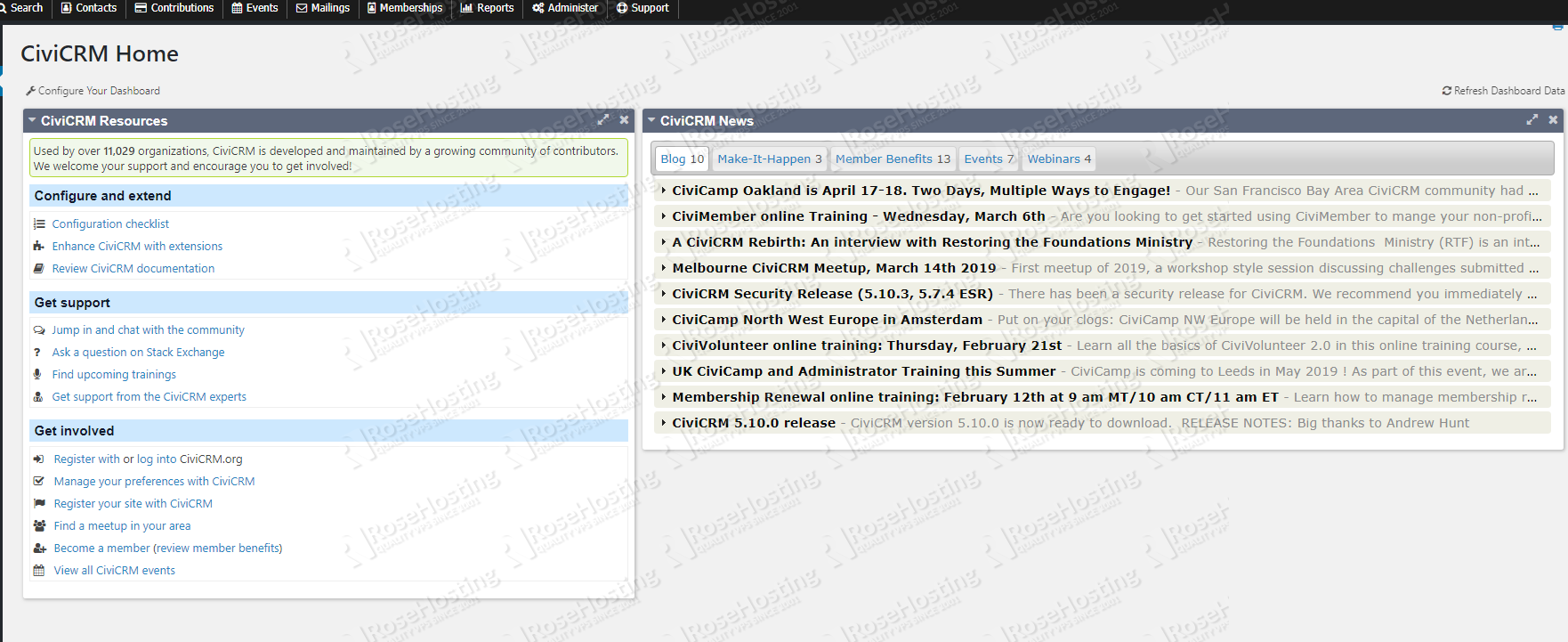The height and width of the screenshot is (642, 1568).
Task: Expand CiviCamp North West Europe item
Action: [x=1103, y=320]
